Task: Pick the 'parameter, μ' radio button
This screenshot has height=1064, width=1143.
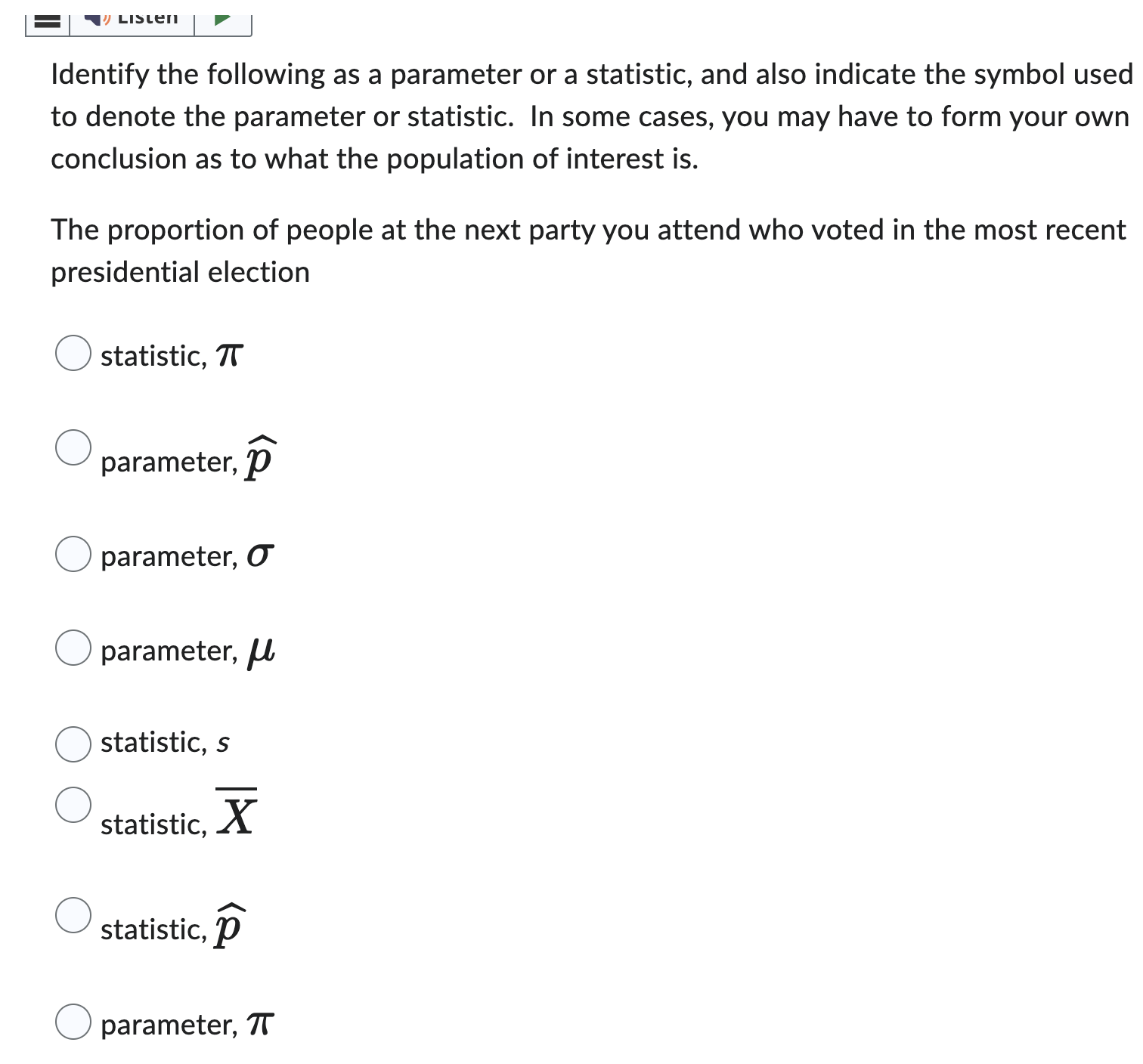Action: coord(73,648)
